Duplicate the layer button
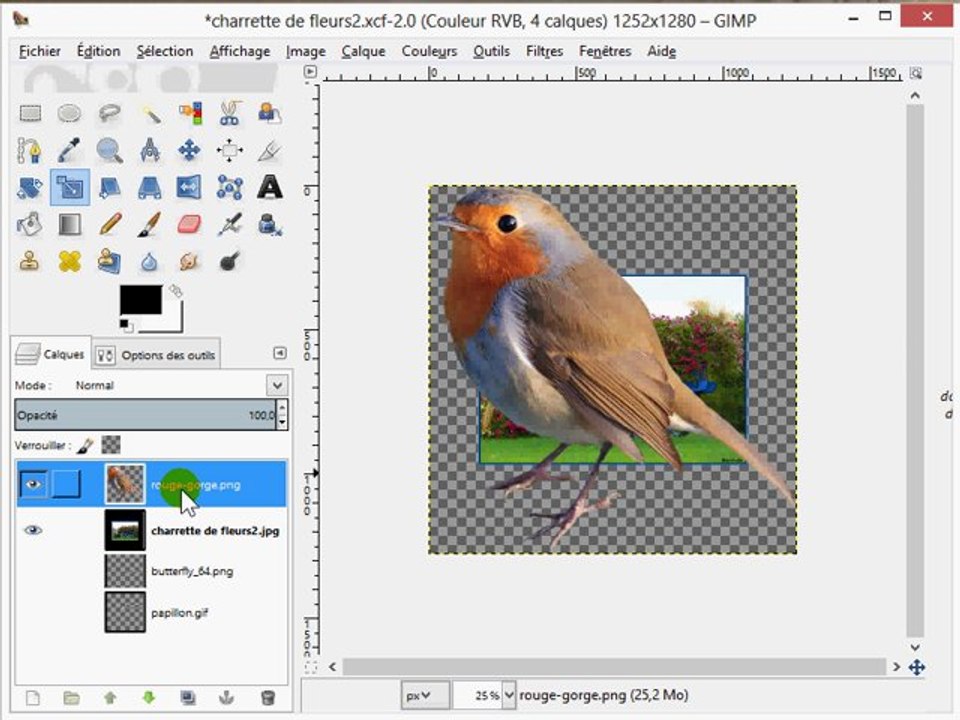The image size is (960, 720). tap(188, 698)
